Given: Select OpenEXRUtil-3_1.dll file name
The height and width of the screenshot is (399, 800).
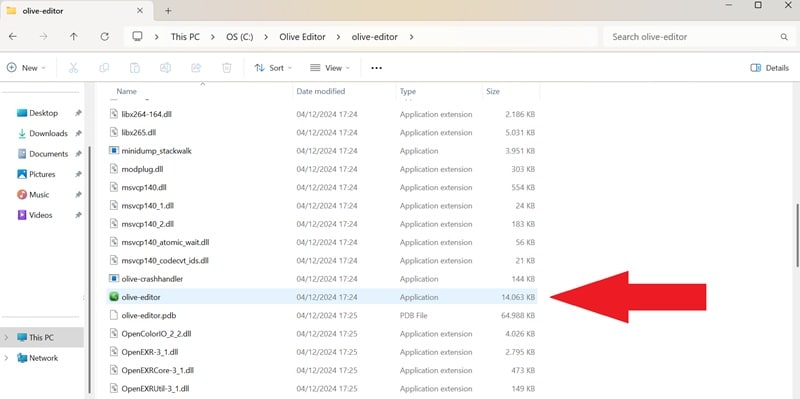Looking at the screenshot, I should 155,389.
